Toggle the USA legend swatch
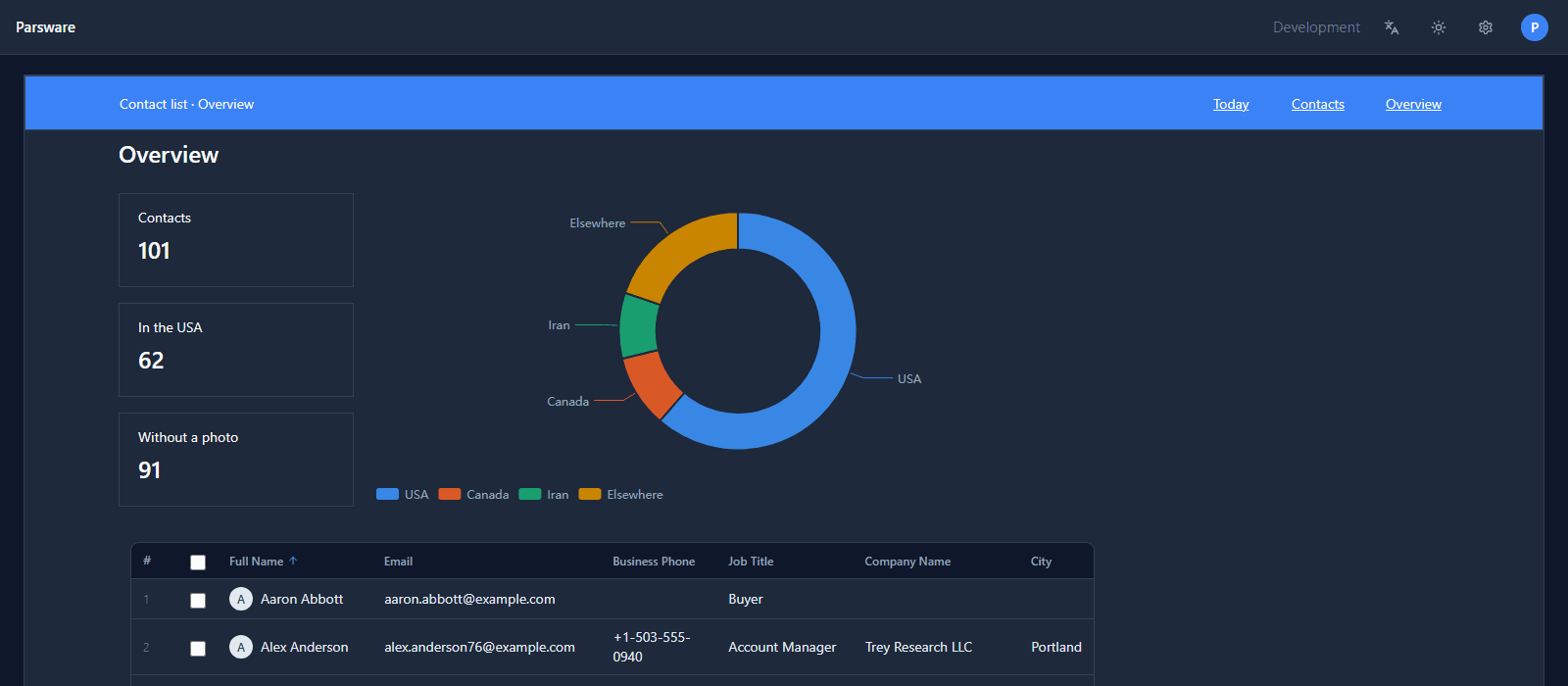The width and height of the screenshot is (1568, 686). coord(387,494)
